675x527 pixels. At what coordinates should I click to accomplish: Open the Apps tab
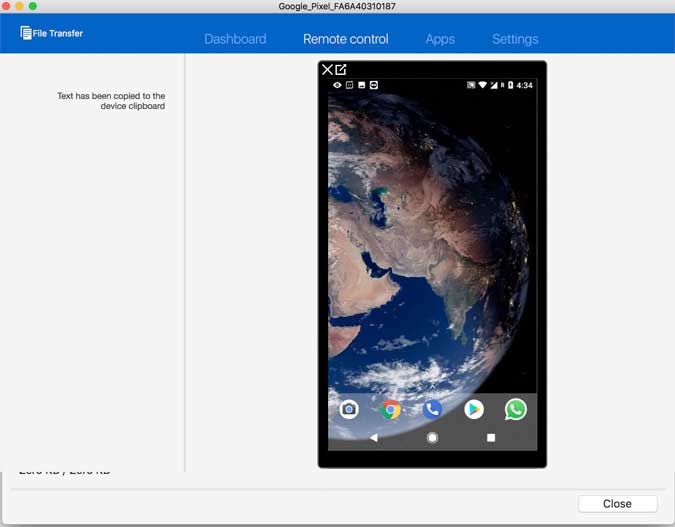(x=440, y=39)
